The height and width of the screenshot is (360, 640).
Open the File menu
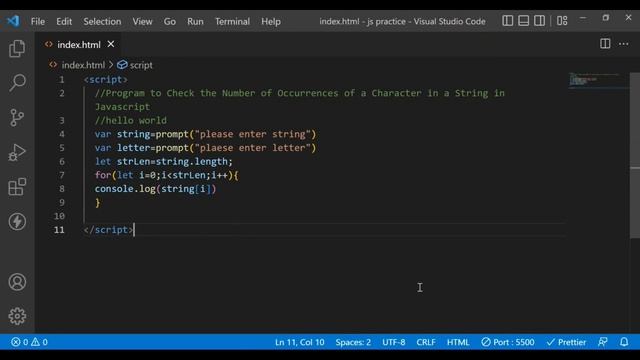(38, 21)
